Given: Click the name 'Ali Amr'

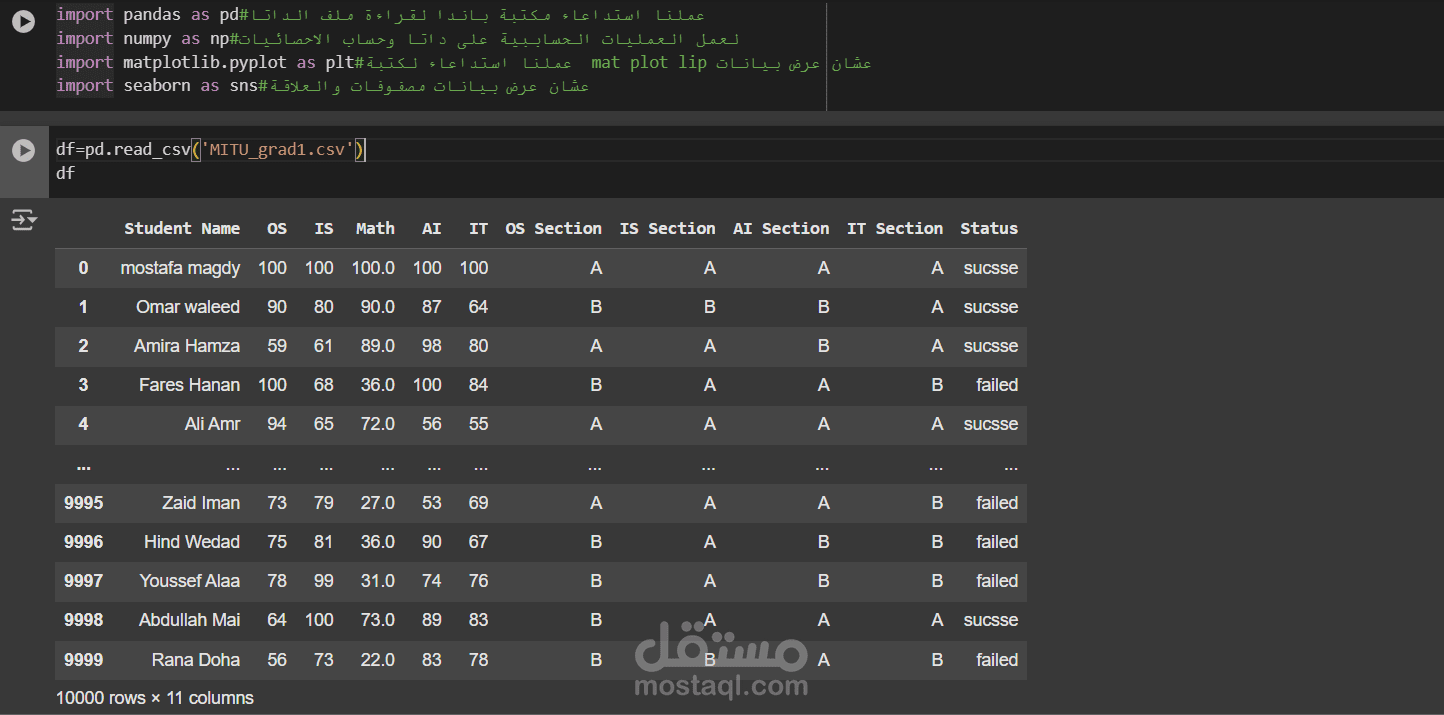Looking at the screenshot, I should [212, 424].
